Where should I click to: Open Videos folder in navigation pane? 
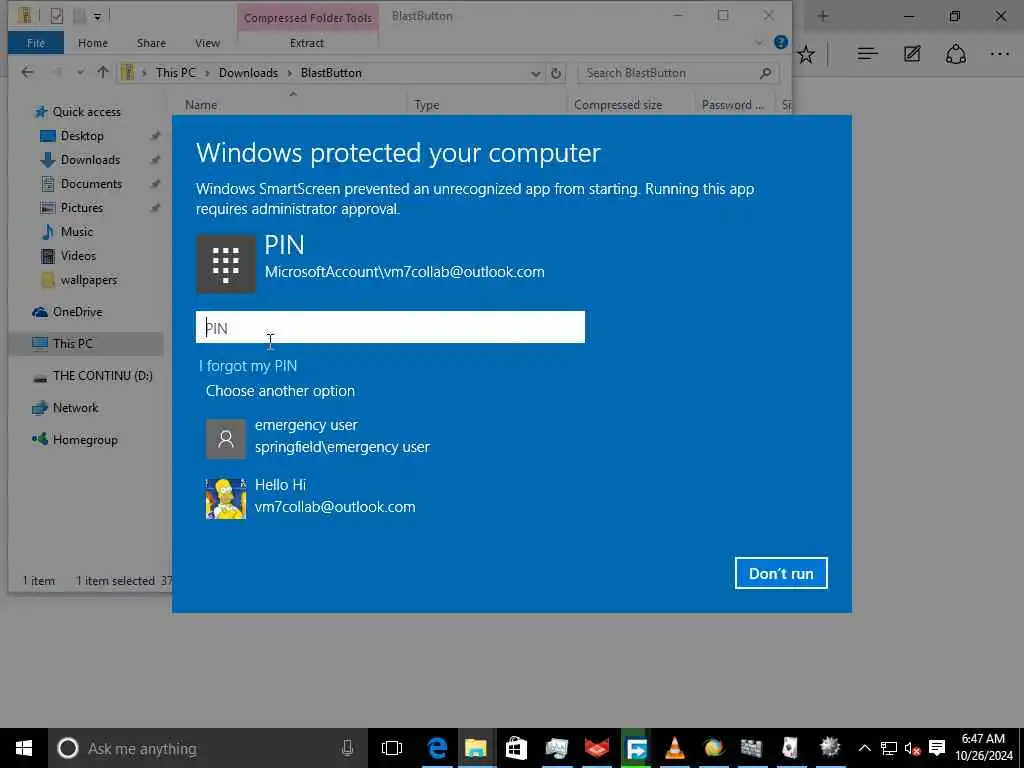point(78,255)
